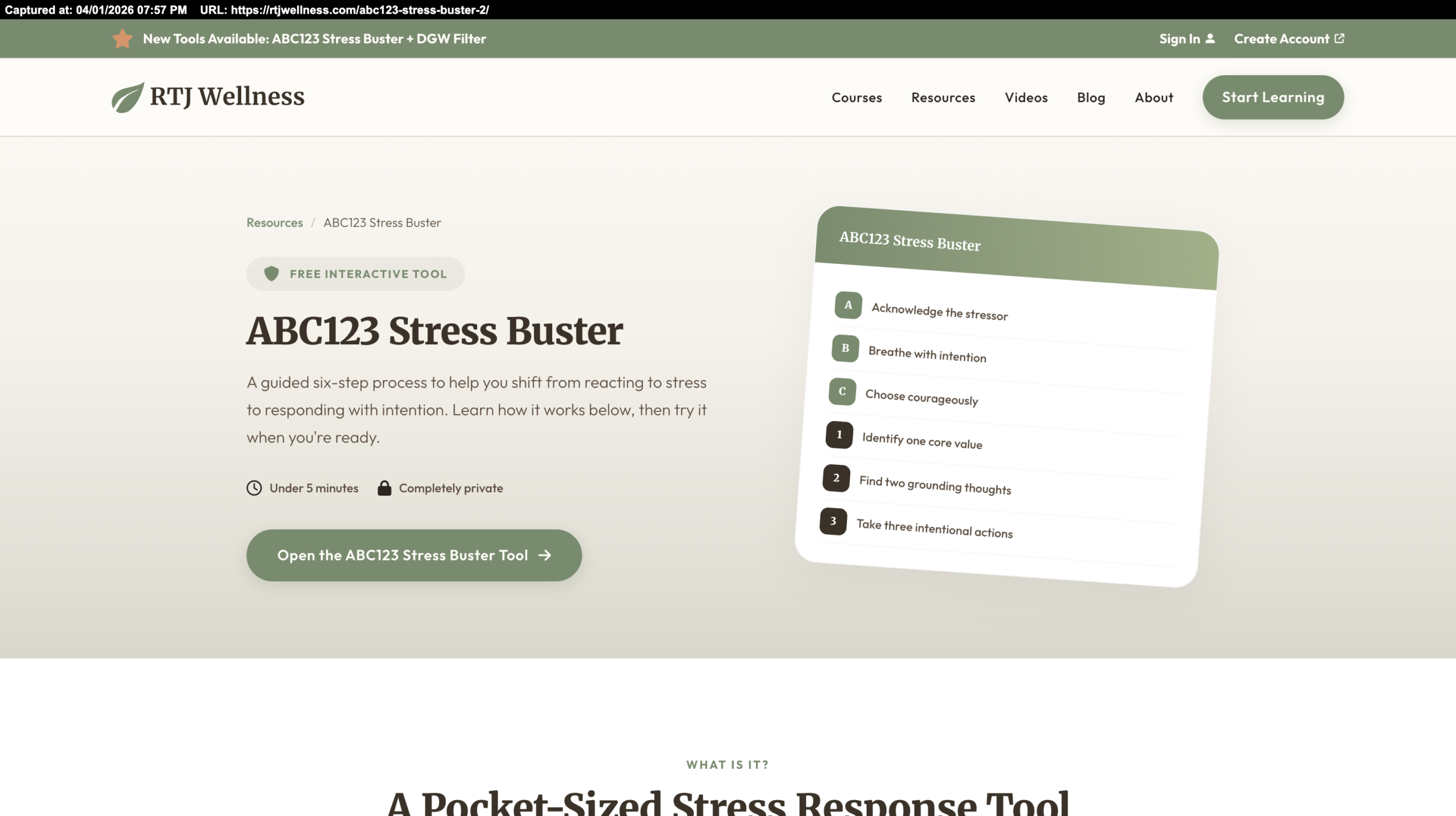
Task: Click the arrow icon on Open Tool button
Action: point(545,555)
